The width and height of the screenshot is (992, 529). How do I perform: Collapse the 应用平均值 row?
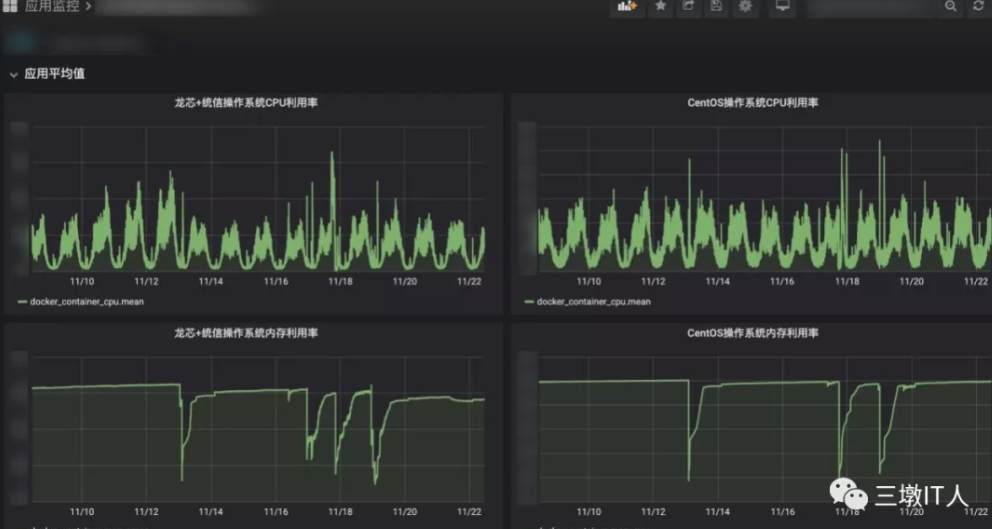(13, 74)
